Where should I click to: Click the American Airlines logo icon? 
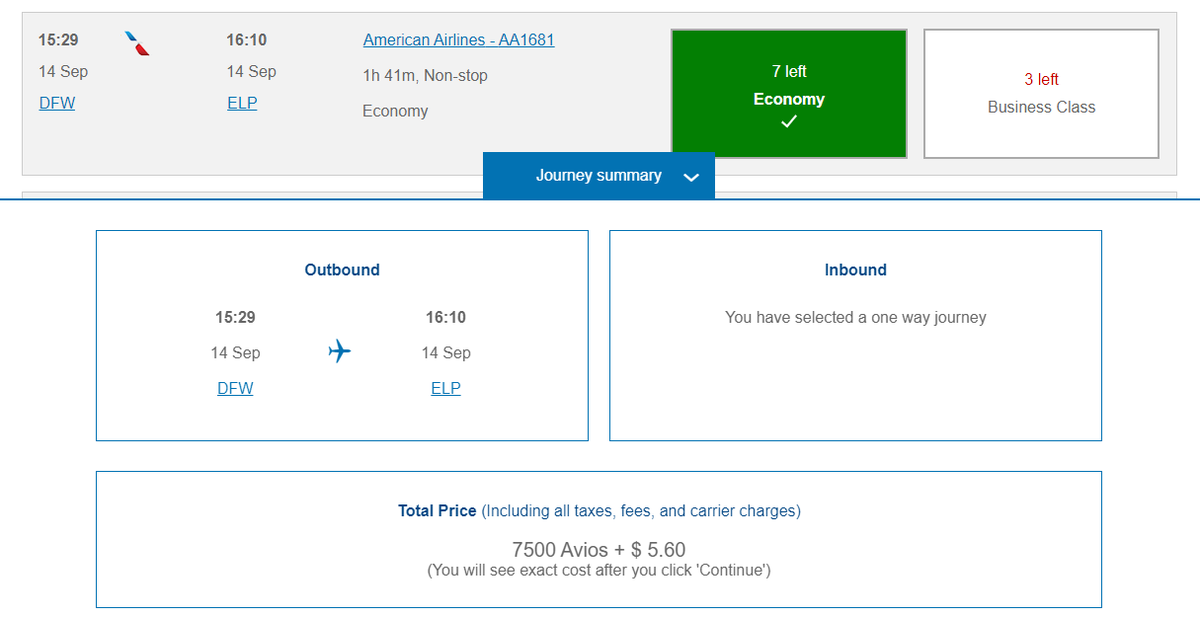tap(135, 43)
